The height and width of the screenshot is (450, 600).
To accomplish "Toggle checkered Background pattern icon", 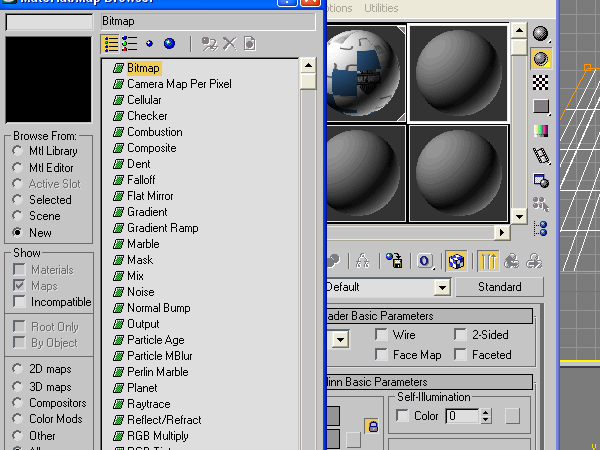I will pyautogui.click(x=540, y=82).
